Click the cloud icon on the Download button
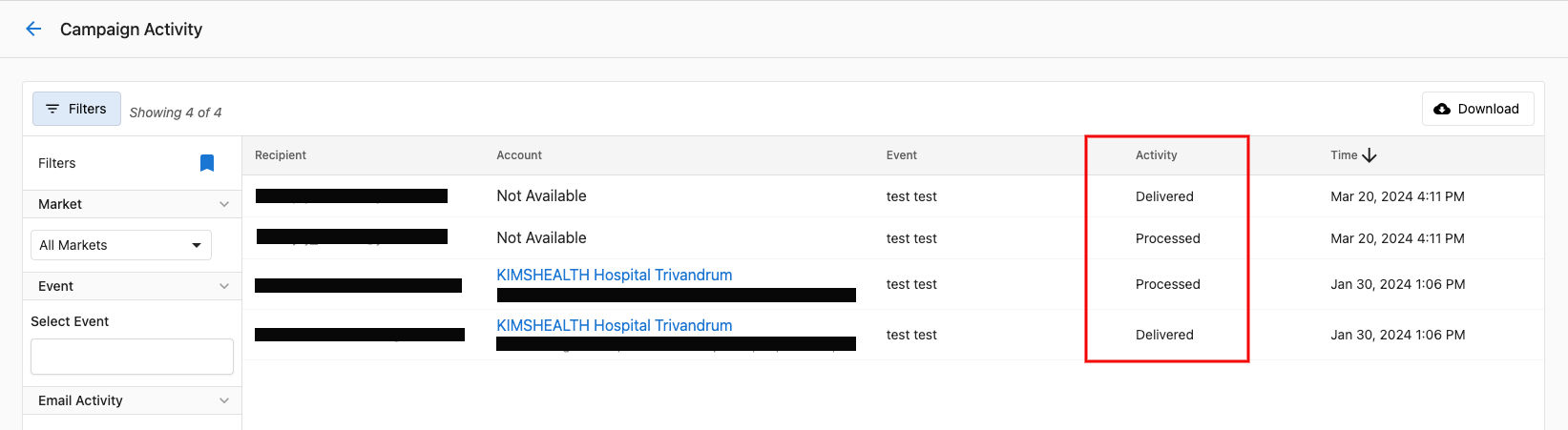Image resolution: width=1568 pixels, height=430 pixels. 1442,109
